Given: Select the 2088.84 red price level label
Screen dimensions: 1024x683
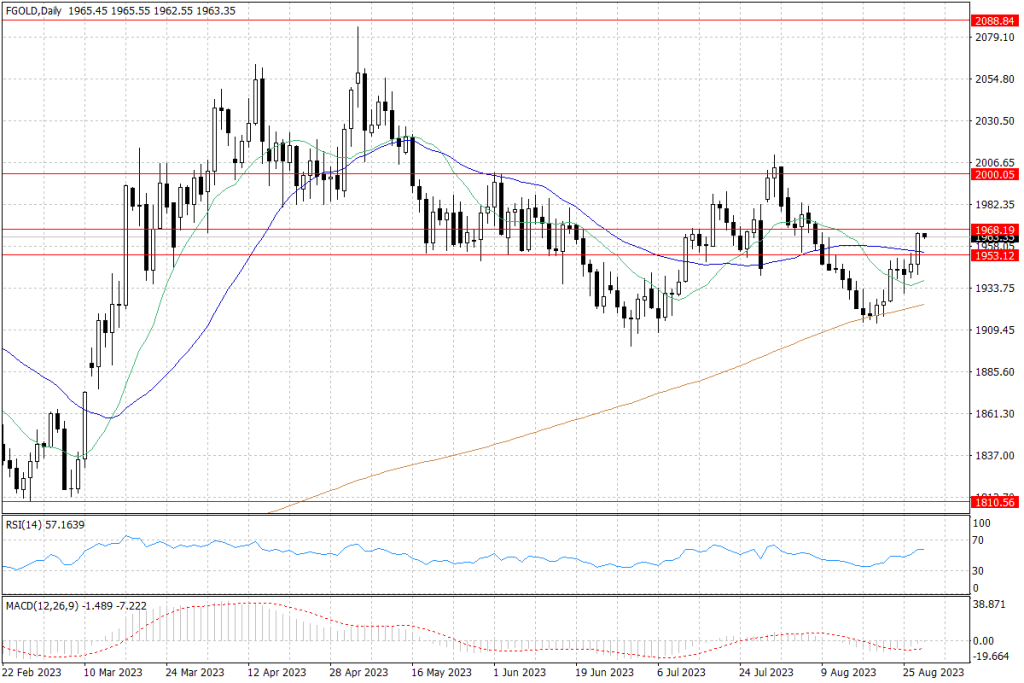Looking at the screenshot, I should coord(994,20).
